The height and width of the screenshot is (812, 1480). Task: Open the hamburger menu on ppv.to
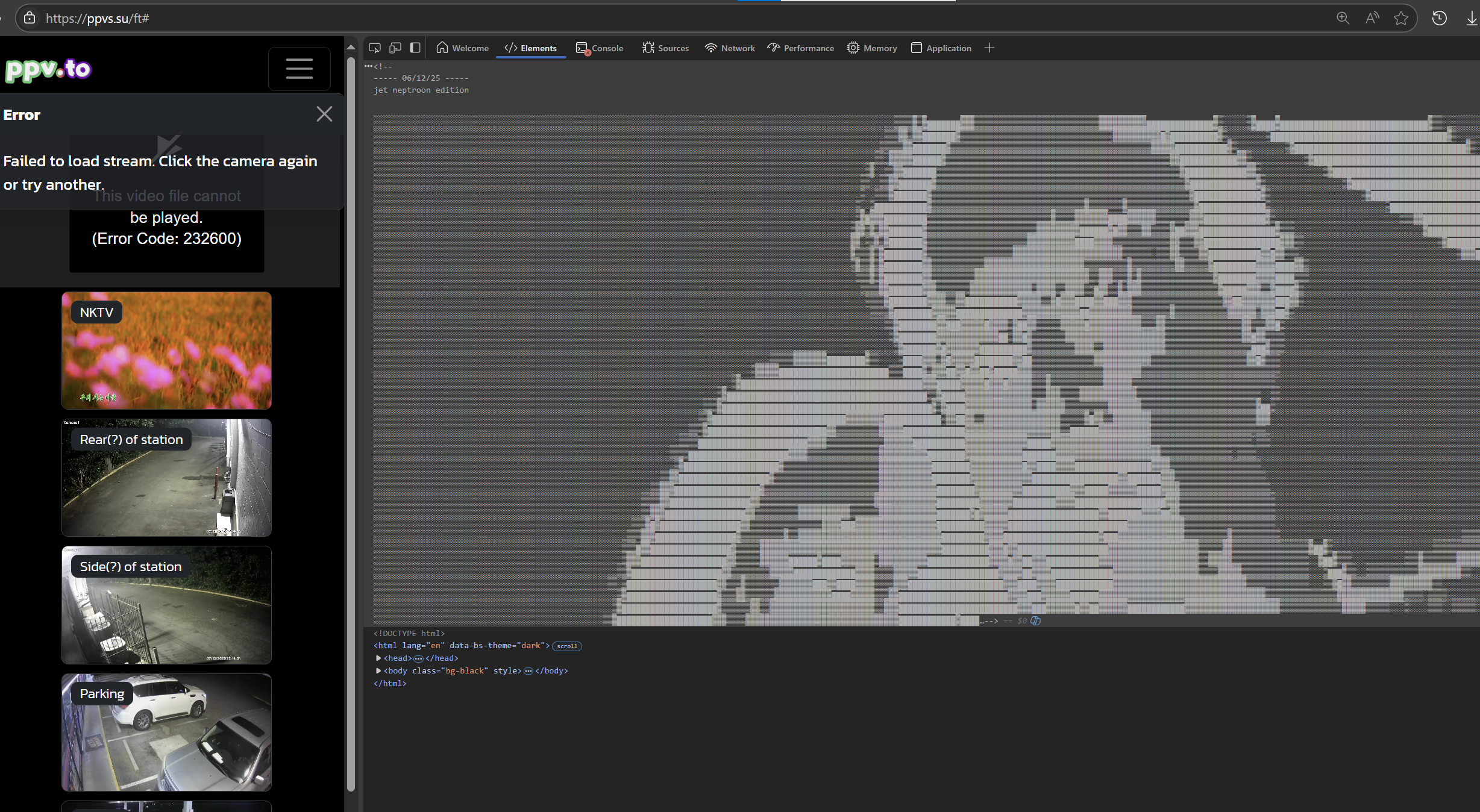tap(299, 69)
